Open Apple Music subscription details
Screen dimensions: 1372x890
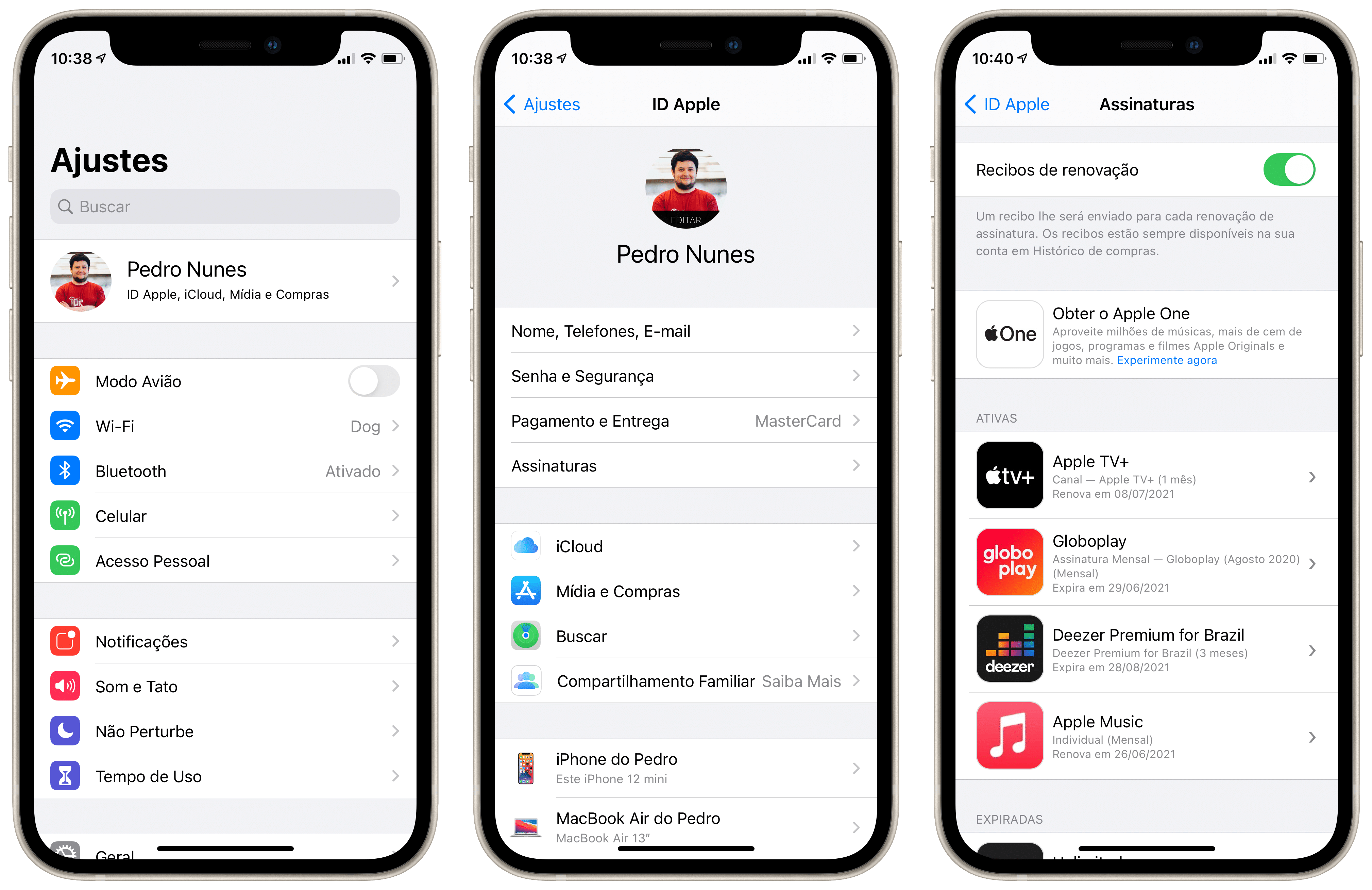click(1143, 748)
